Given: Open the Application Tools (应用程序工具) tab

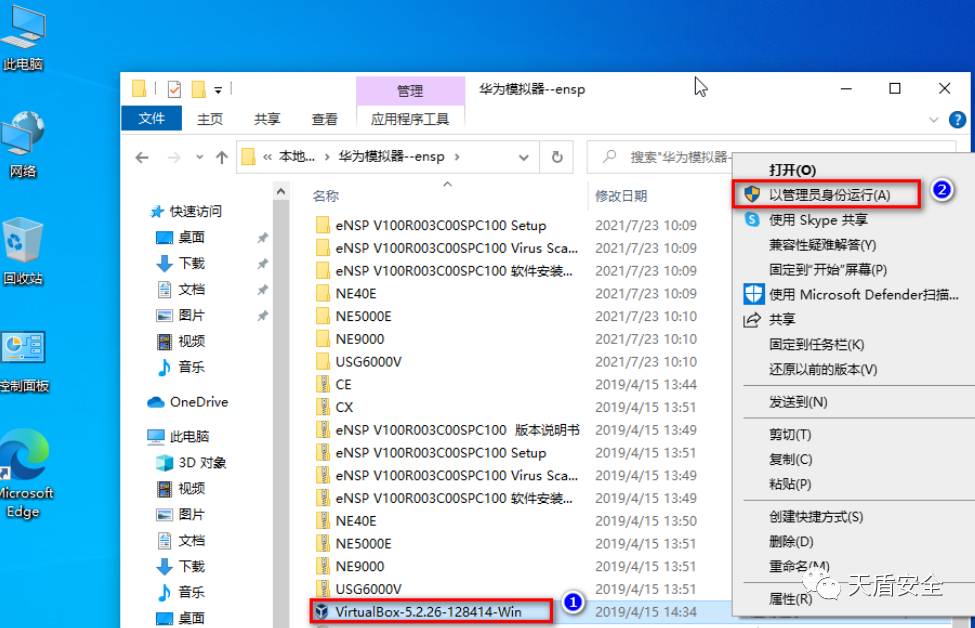Looking at the screenshot, I should pos(410,119).
